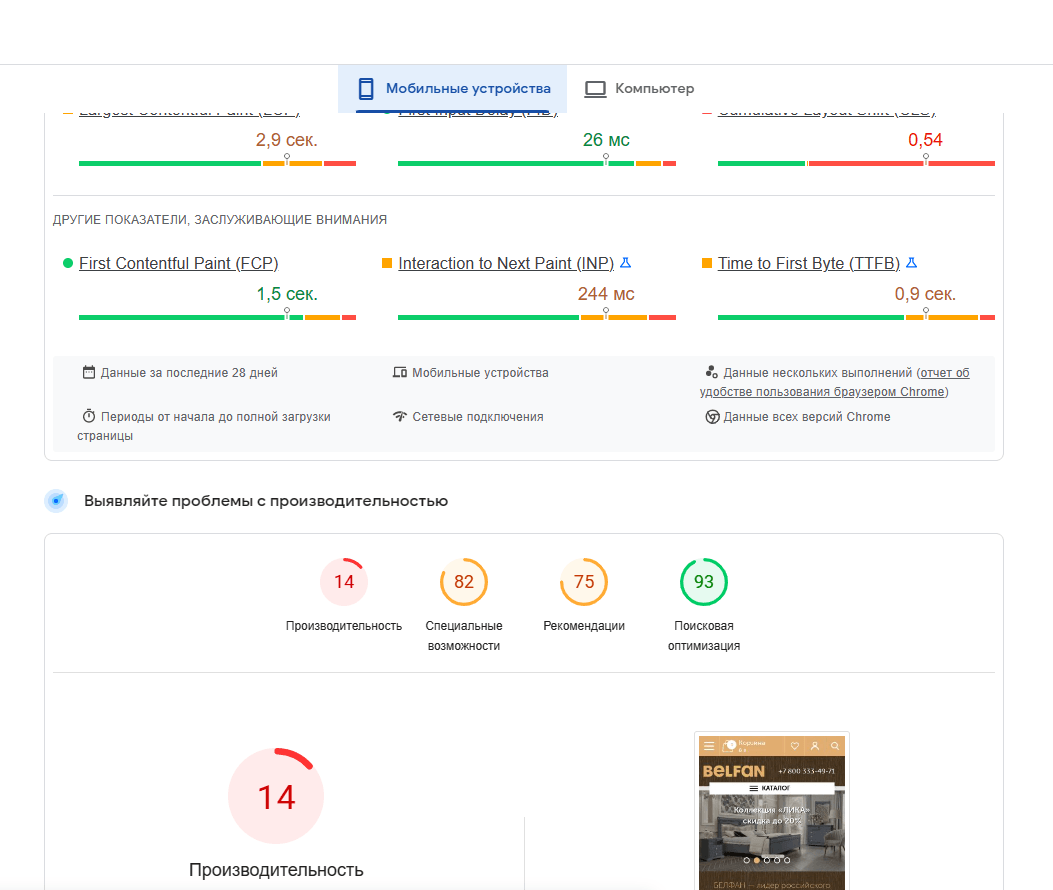
Task: Open the First Contentful Paint (FCP) link
Action: (179, 263)
